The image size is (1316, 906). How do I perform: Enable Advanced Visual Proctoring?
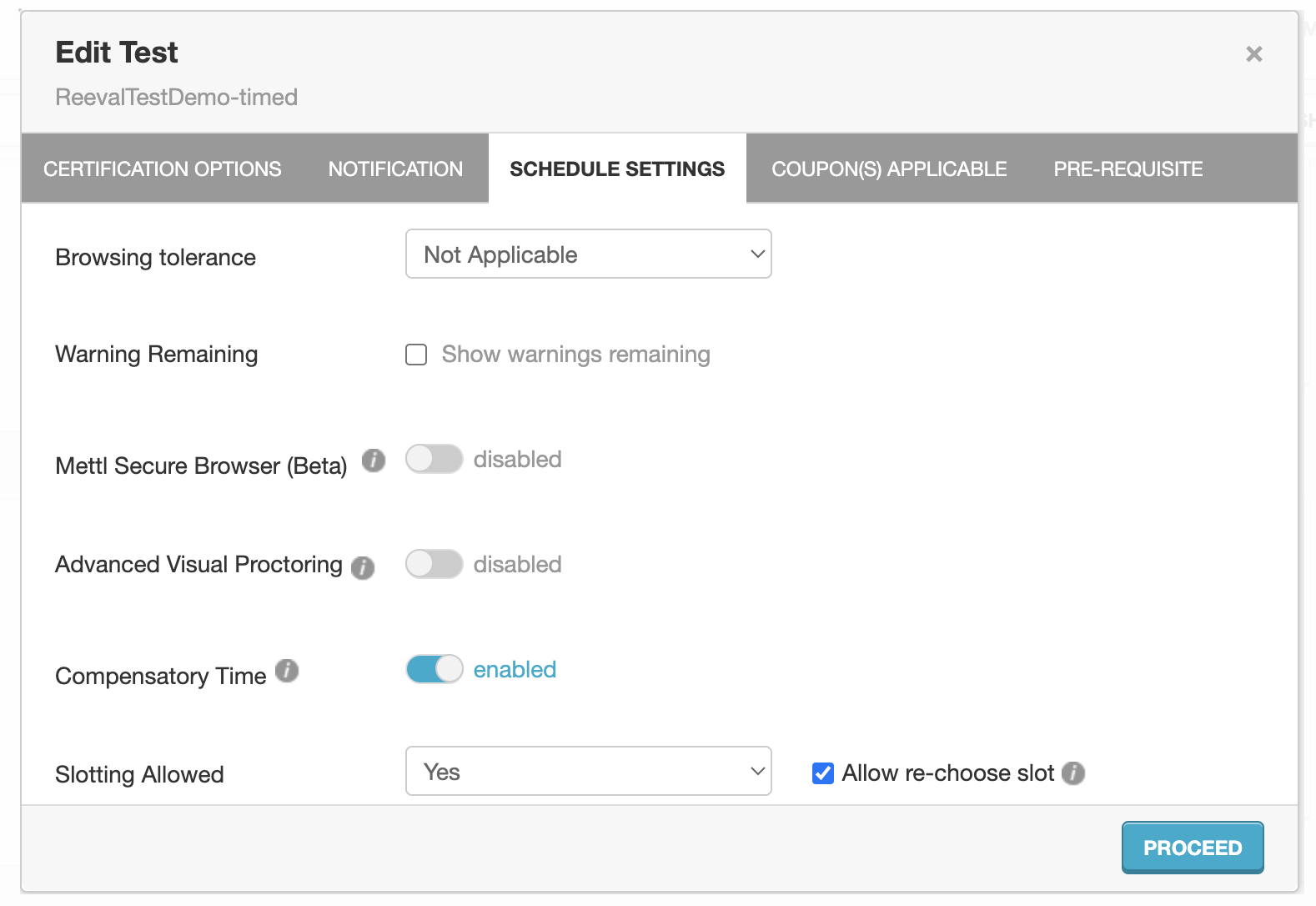(434, 564)
